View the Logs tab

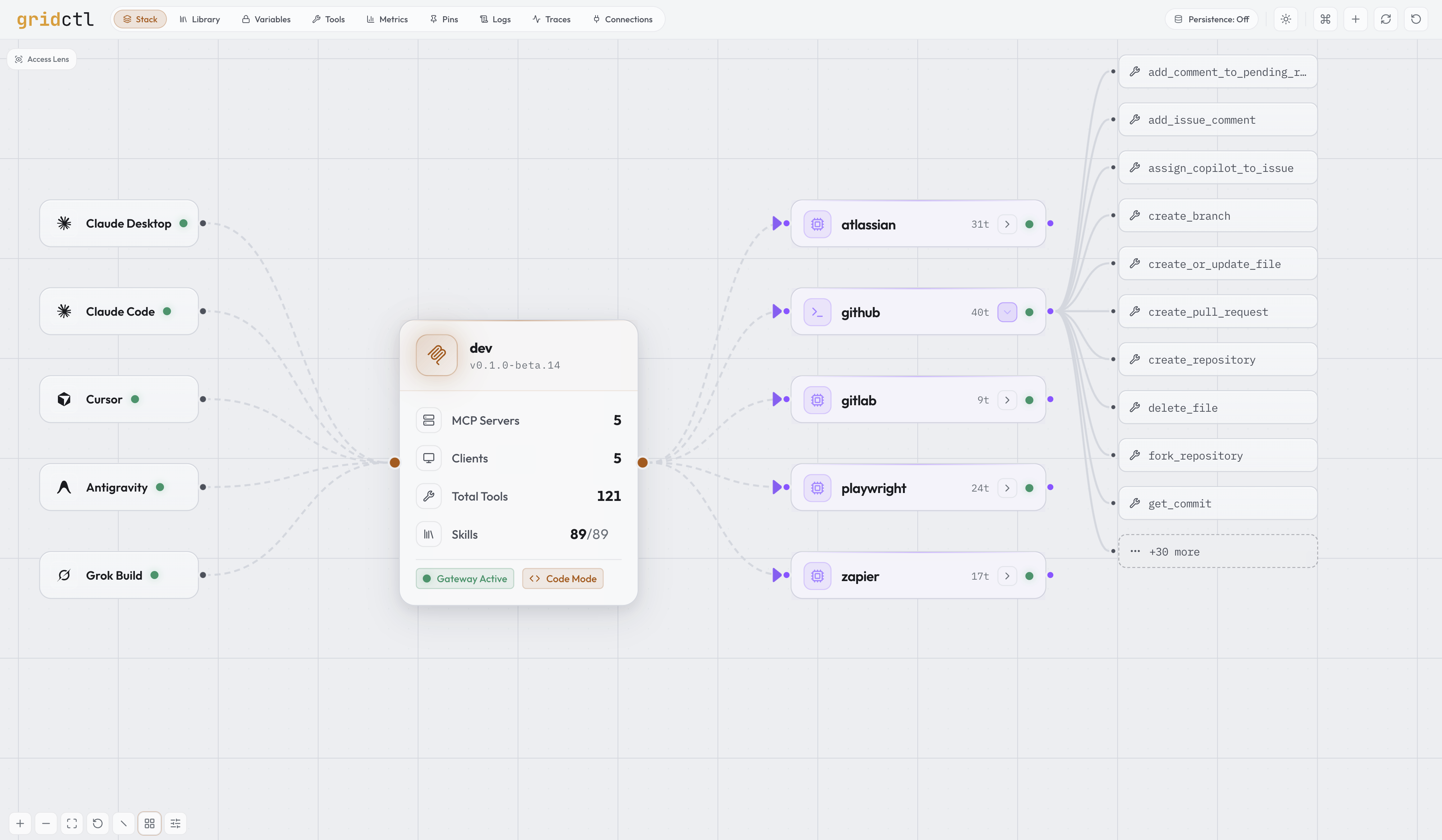[x=496, y=19]
